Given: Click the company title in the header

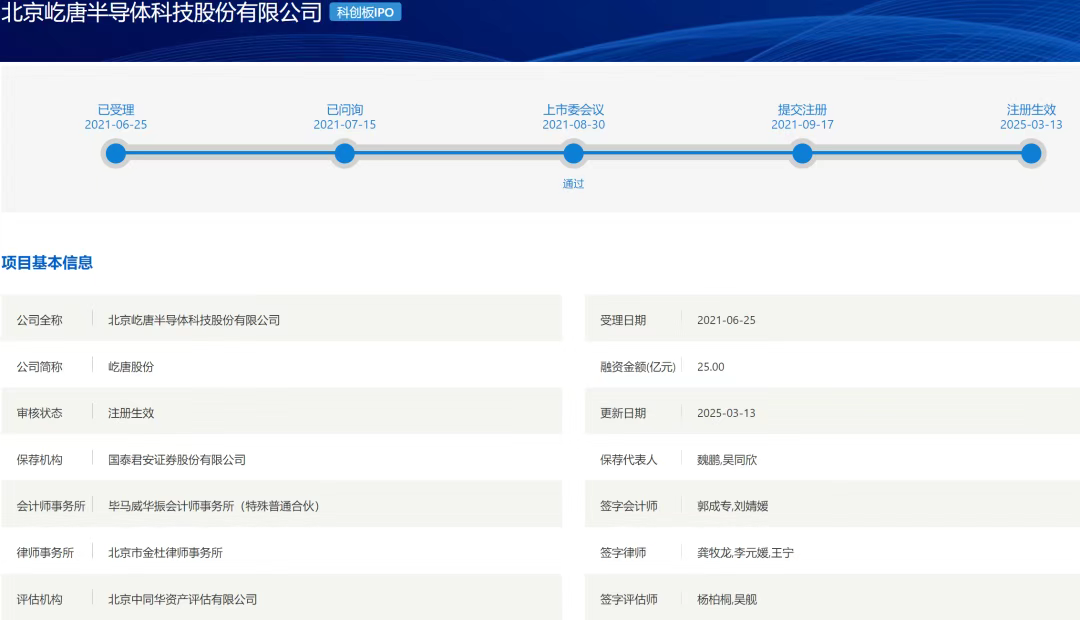Looking at the screenshot, I should [x=162, y=13].
